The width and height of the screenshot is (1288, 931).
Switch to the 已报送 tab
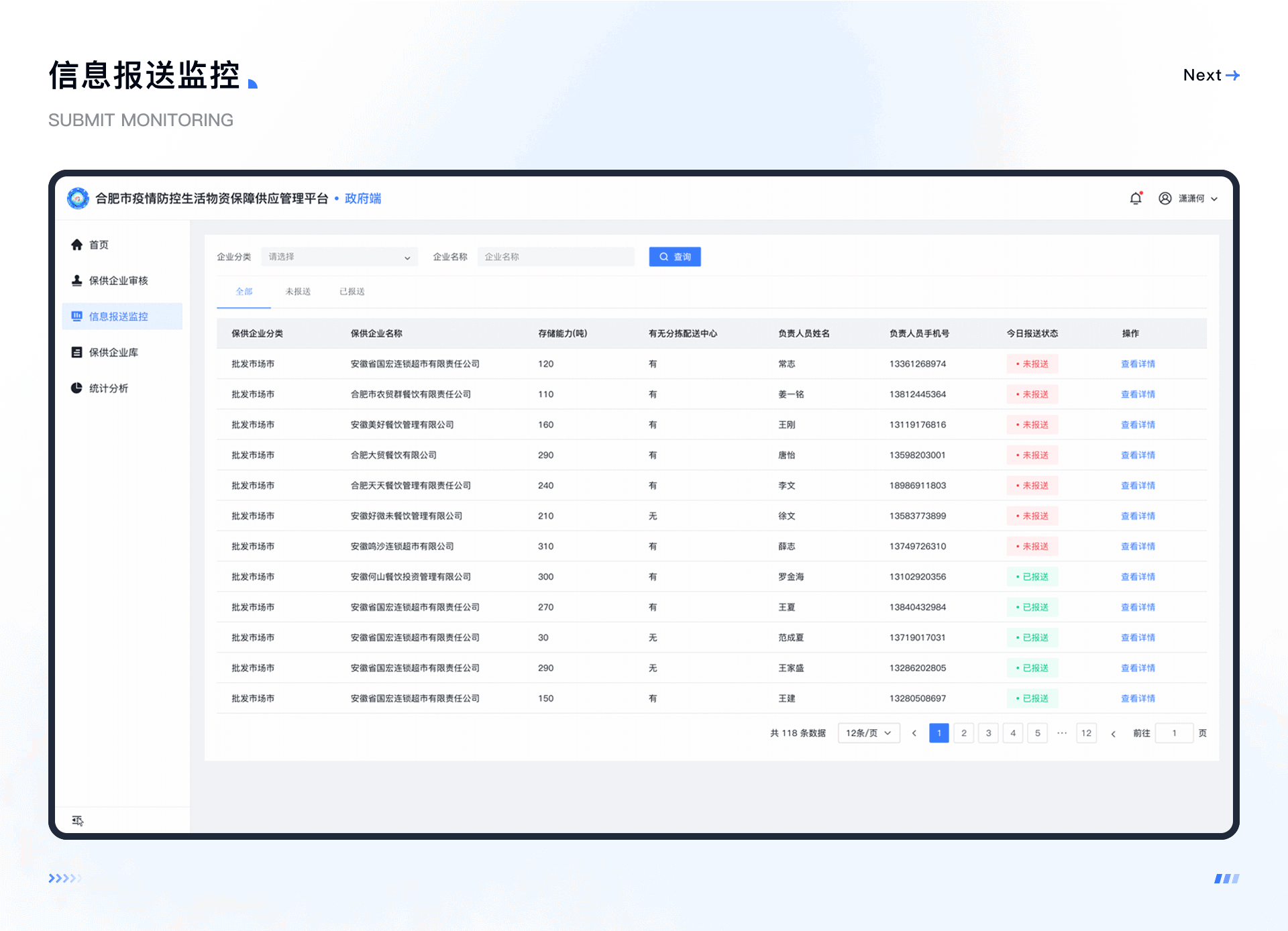352,292
